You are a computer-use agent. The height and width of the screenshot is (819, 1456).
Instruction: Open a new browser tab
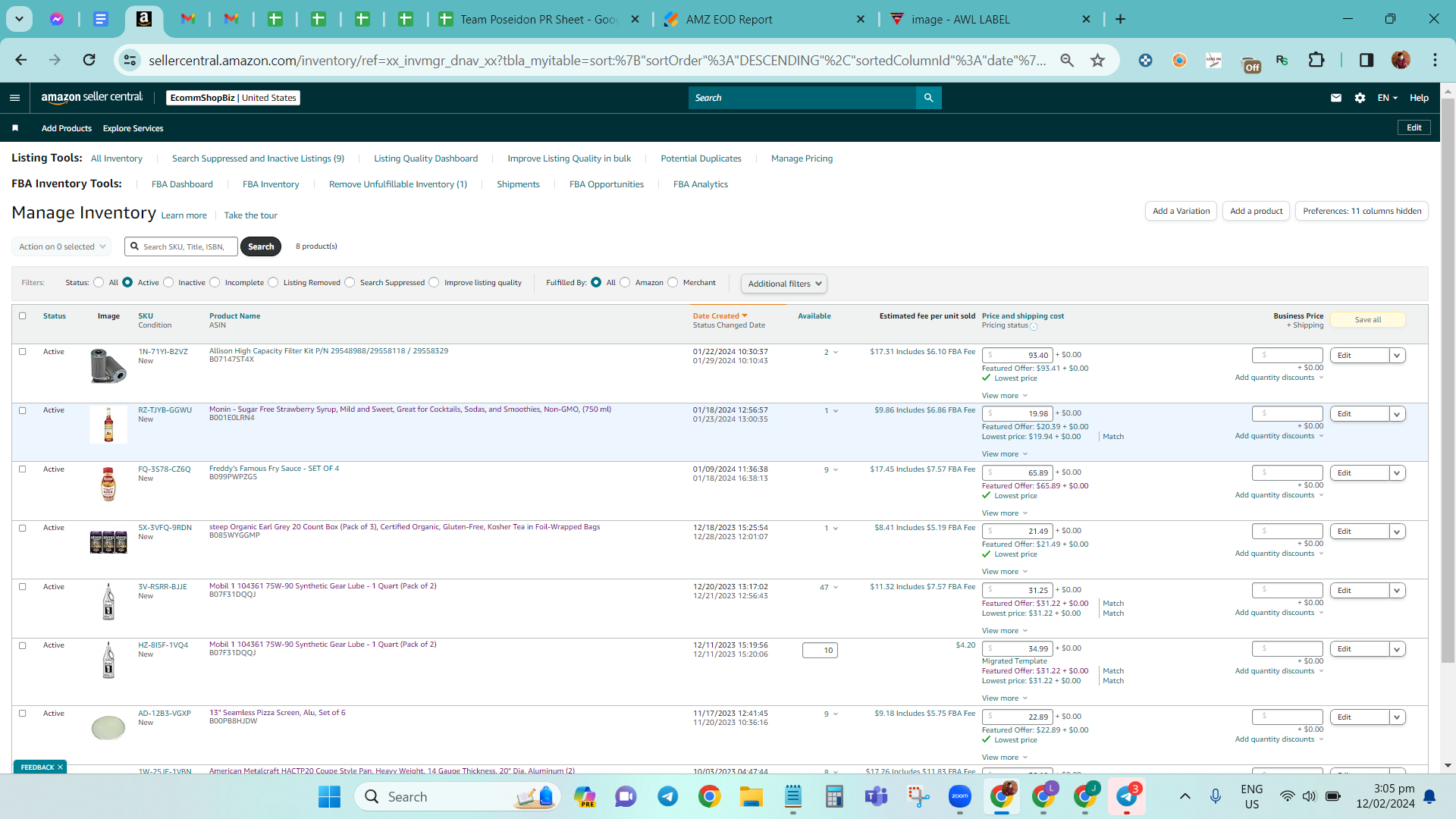1120,19
